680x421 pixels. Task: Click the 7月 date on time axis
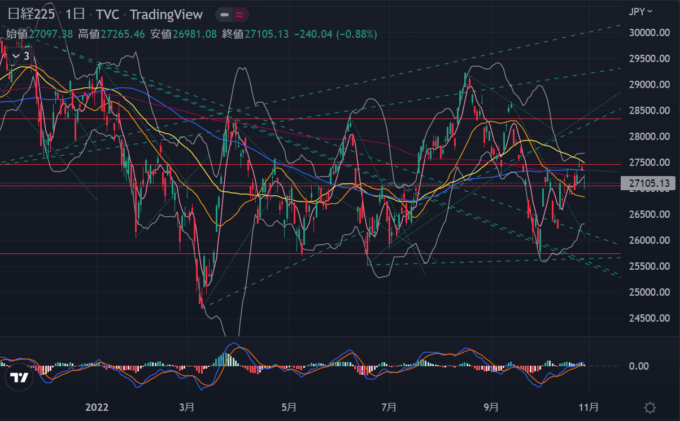tap(391, 408)
